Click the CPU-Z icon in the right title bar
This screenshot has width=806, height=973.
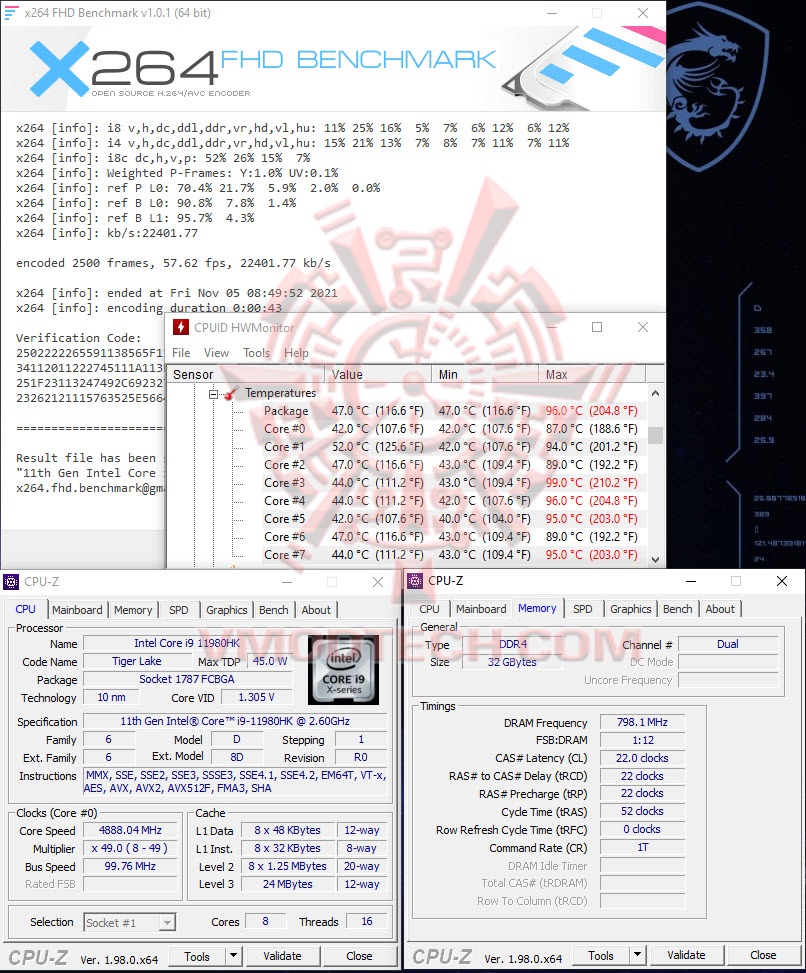[x=415, y=581]
